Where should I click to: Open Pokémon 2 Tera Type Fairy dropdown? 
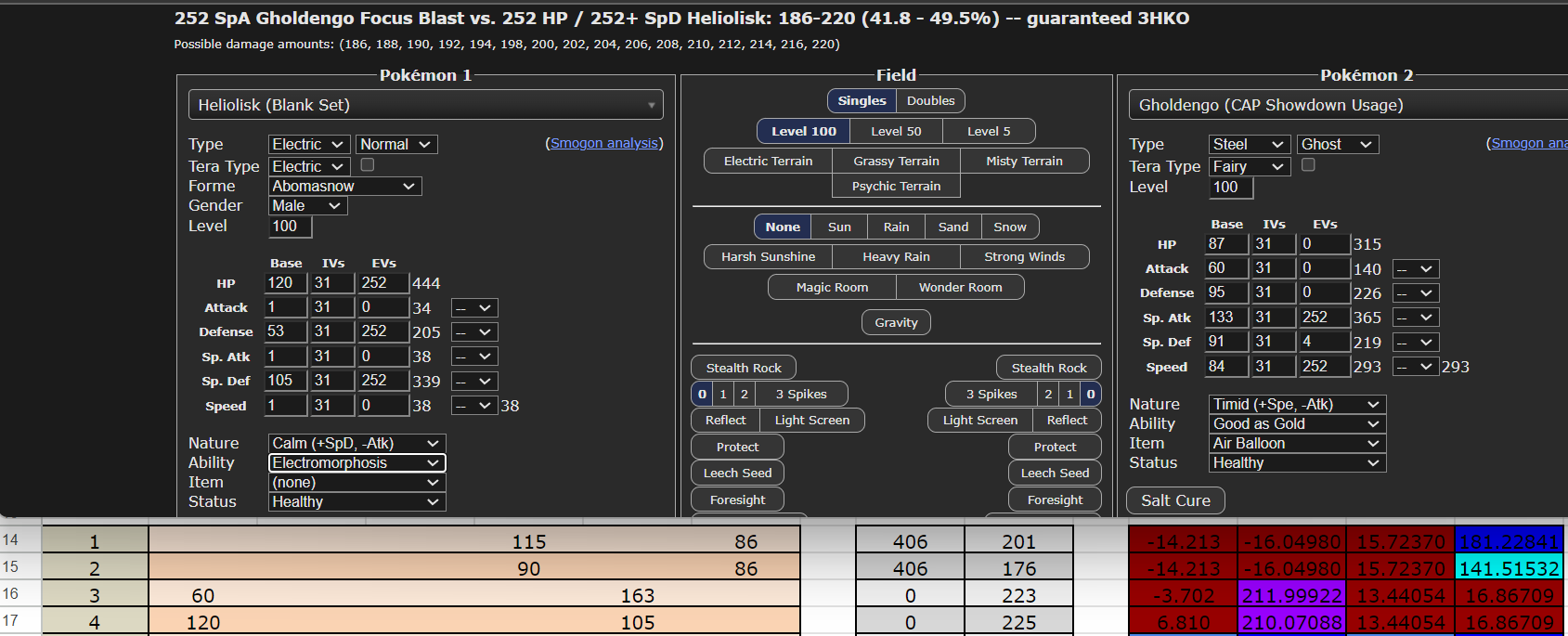tap(1250, 166)
